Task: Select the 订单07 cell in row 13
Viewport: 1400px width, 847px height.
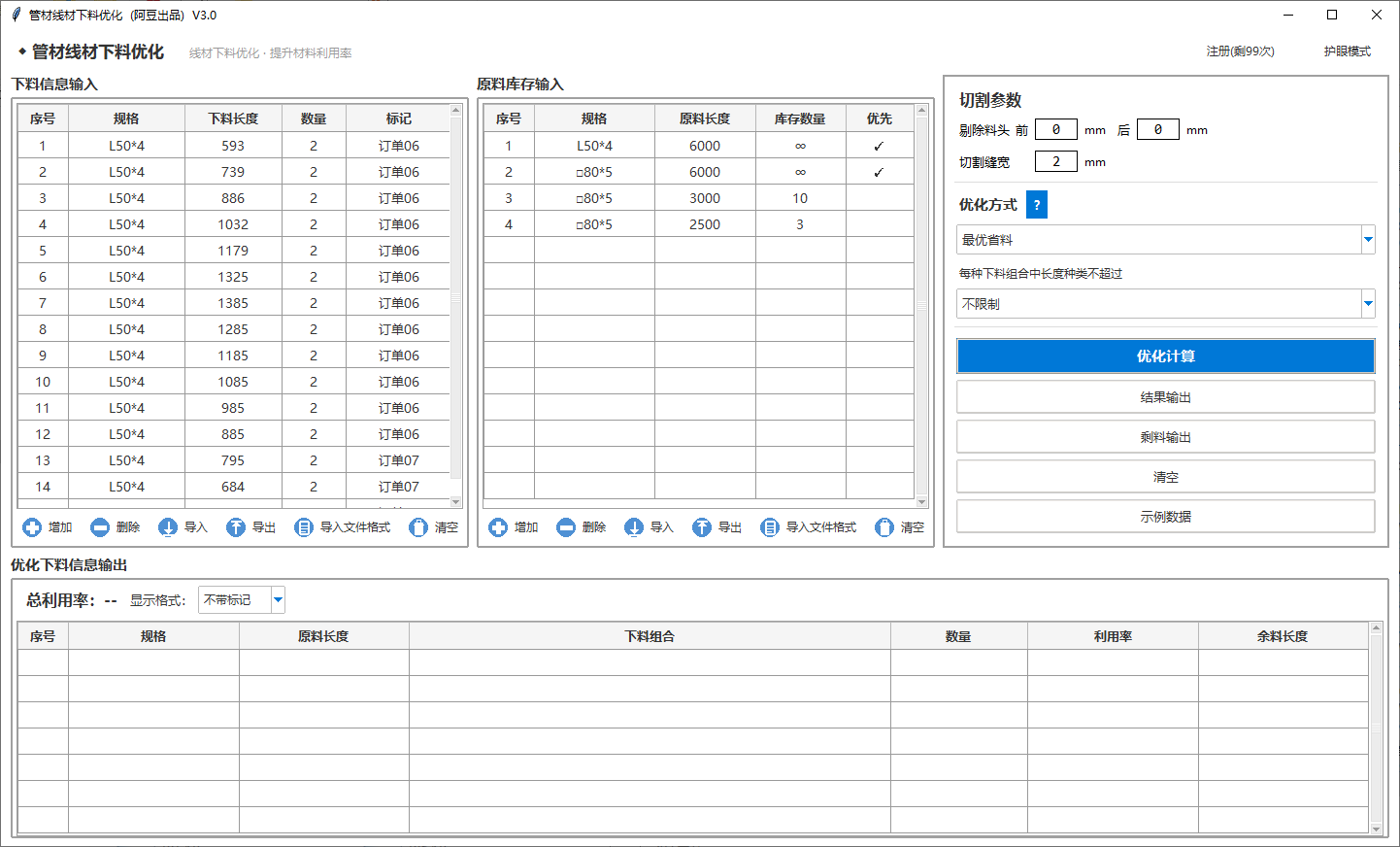Action: click(x=399, y=460)
